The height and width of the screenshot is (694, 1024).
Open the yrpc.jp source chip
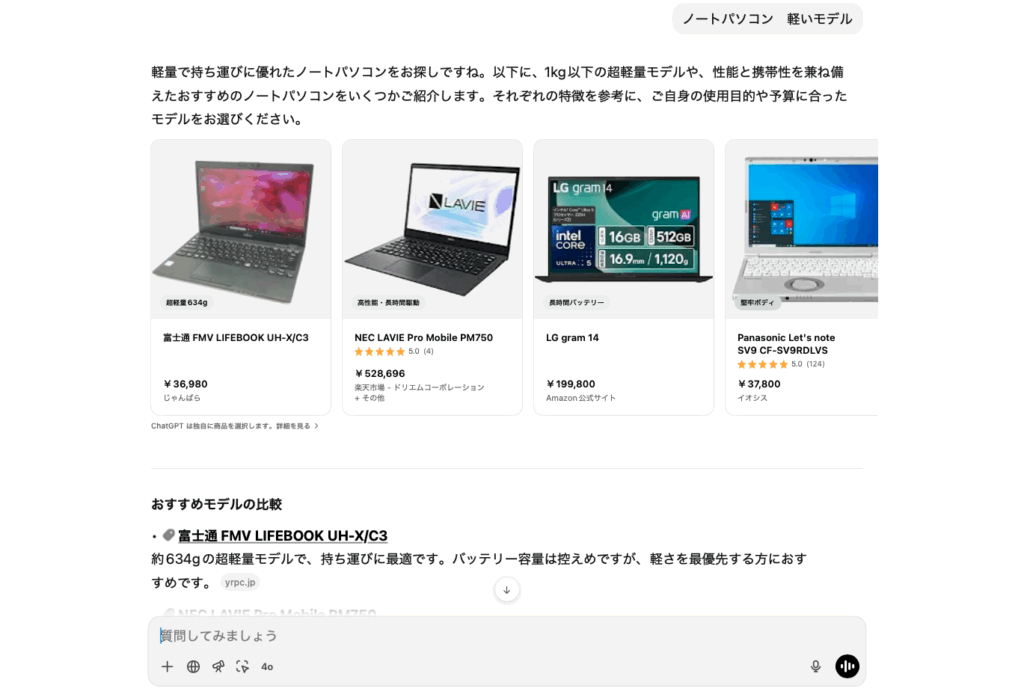click(x=240, y=582)
